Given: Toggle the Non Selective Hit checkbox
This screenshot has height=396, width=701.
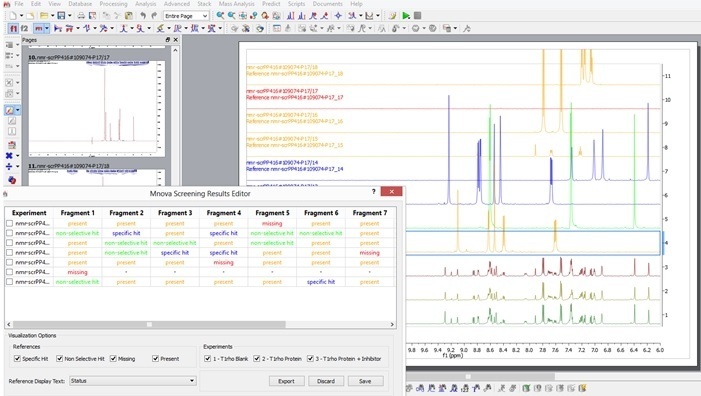Looking at the screenshot, I should (59, 358).
